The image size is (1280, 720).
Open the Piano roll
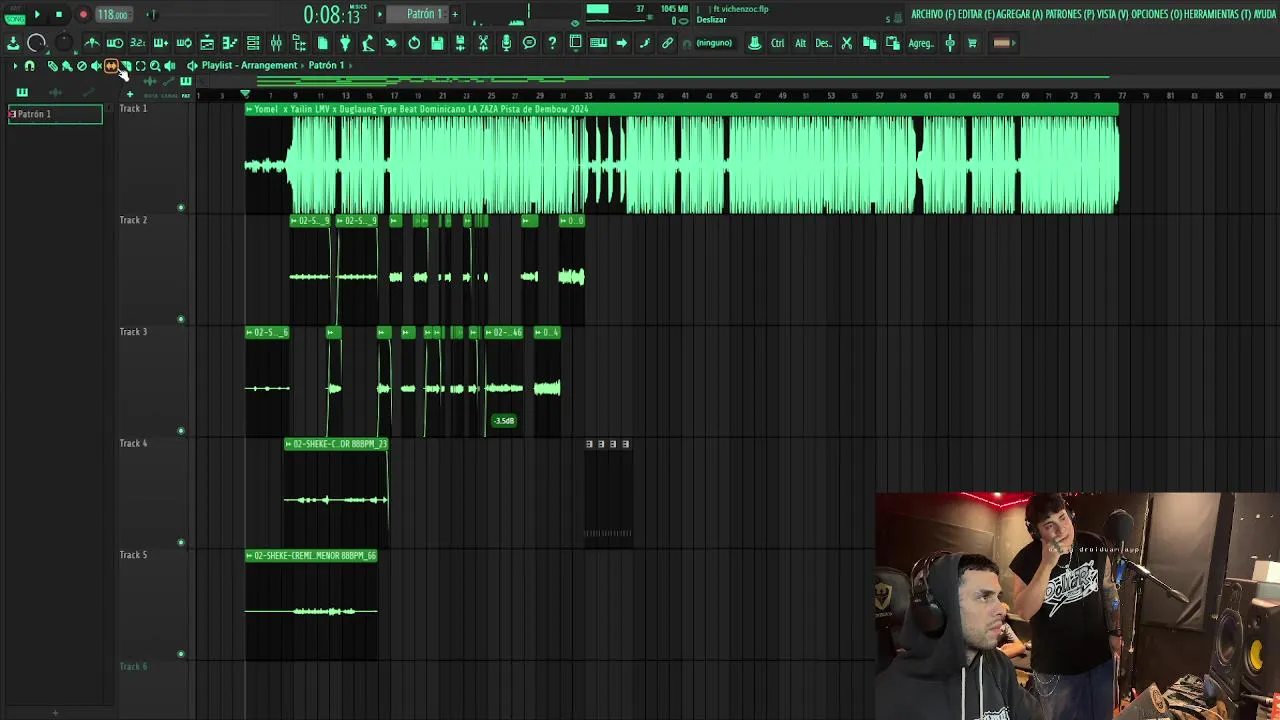(x=230, y=43)
